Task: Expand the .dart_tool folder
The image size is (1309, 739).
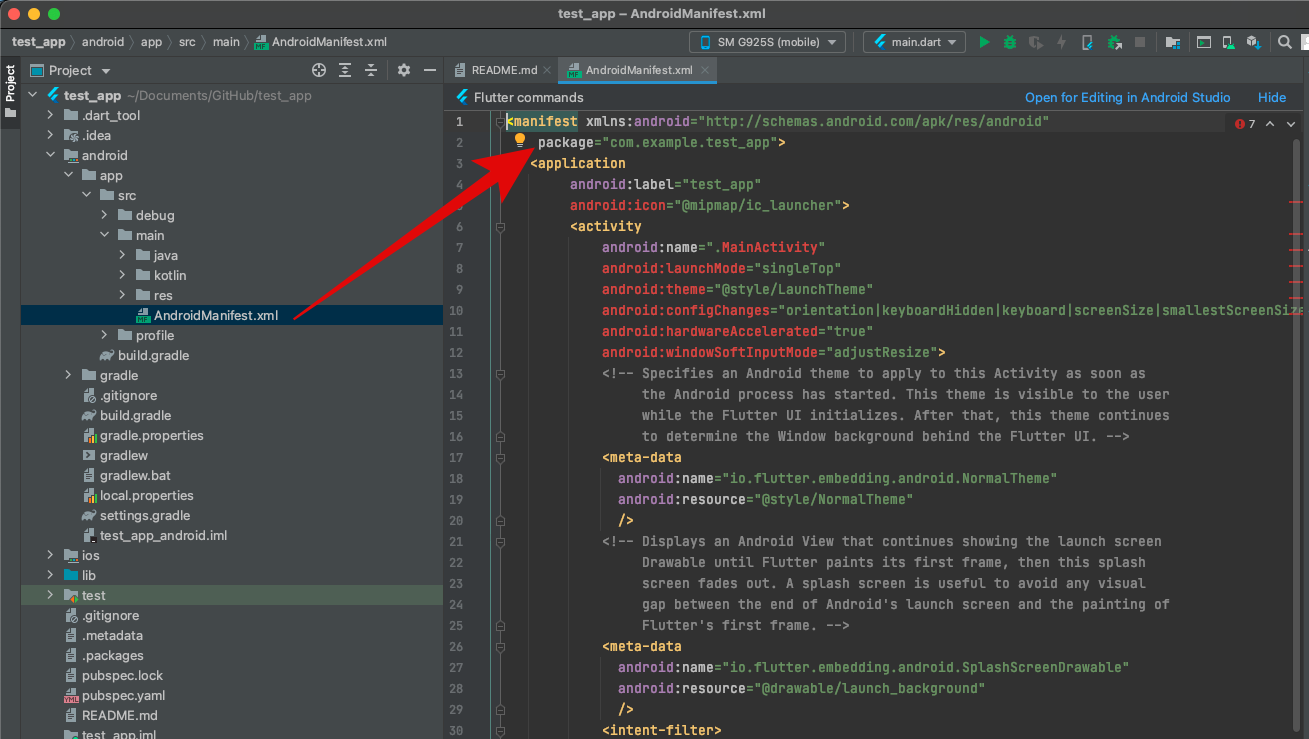Action: point(51,115)
